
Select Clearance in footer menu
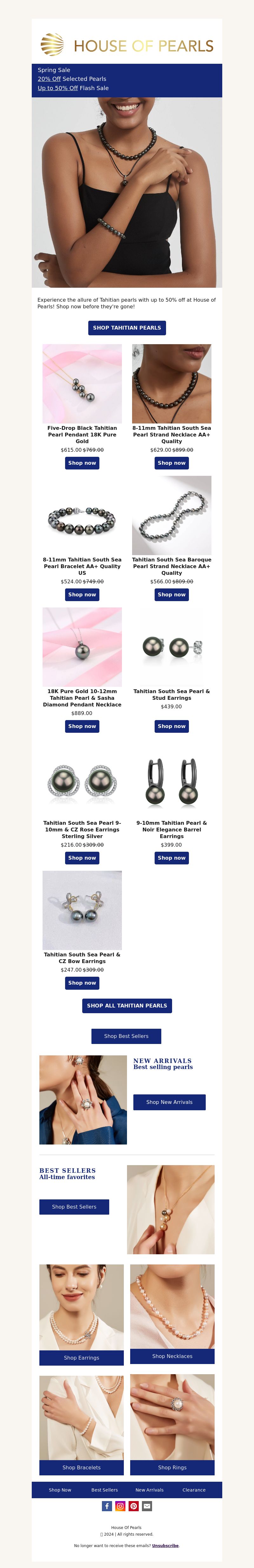point(194,1490)
